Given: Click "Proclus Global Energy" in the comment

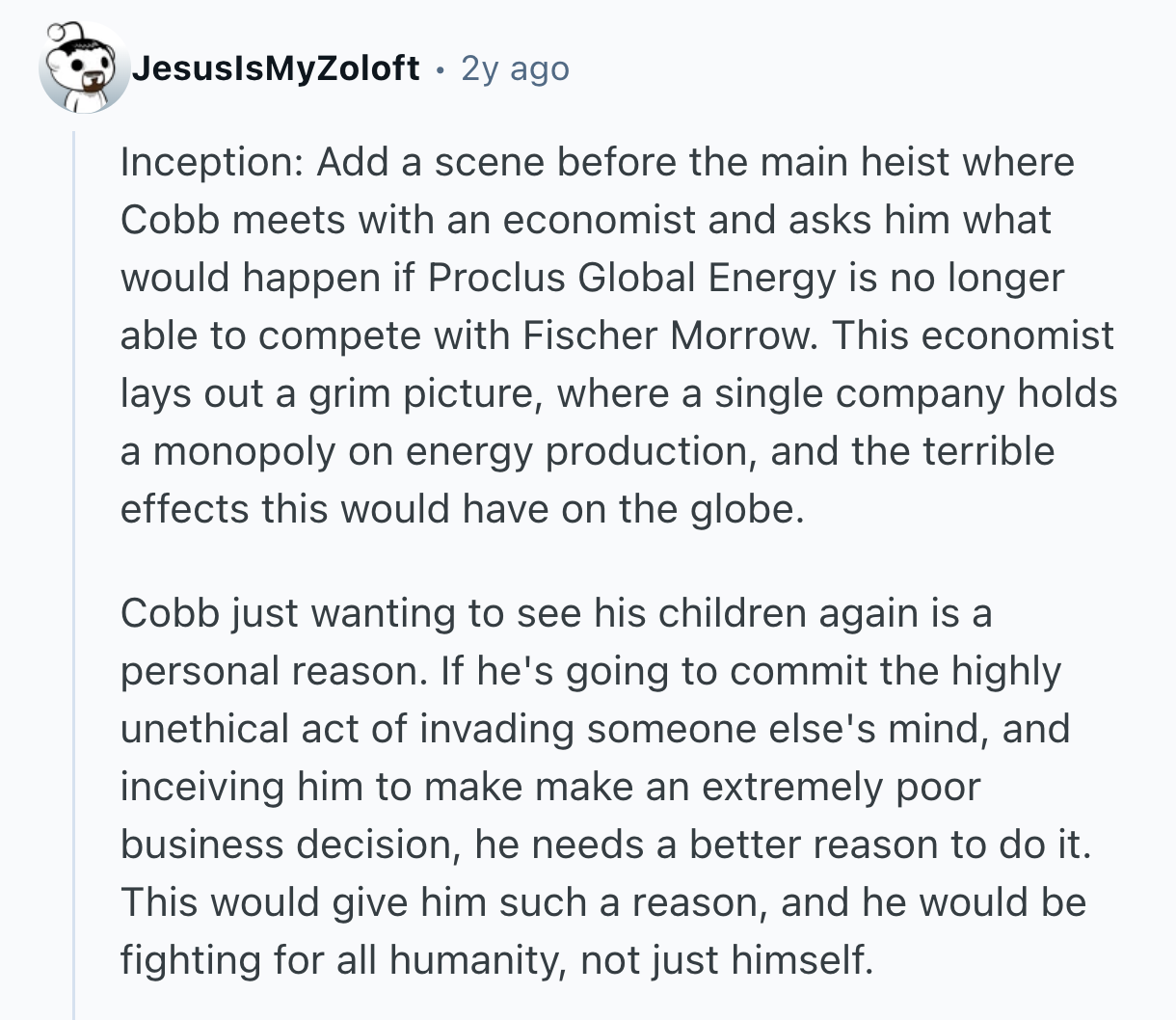Looking at the screenshot, I should 631,278.
